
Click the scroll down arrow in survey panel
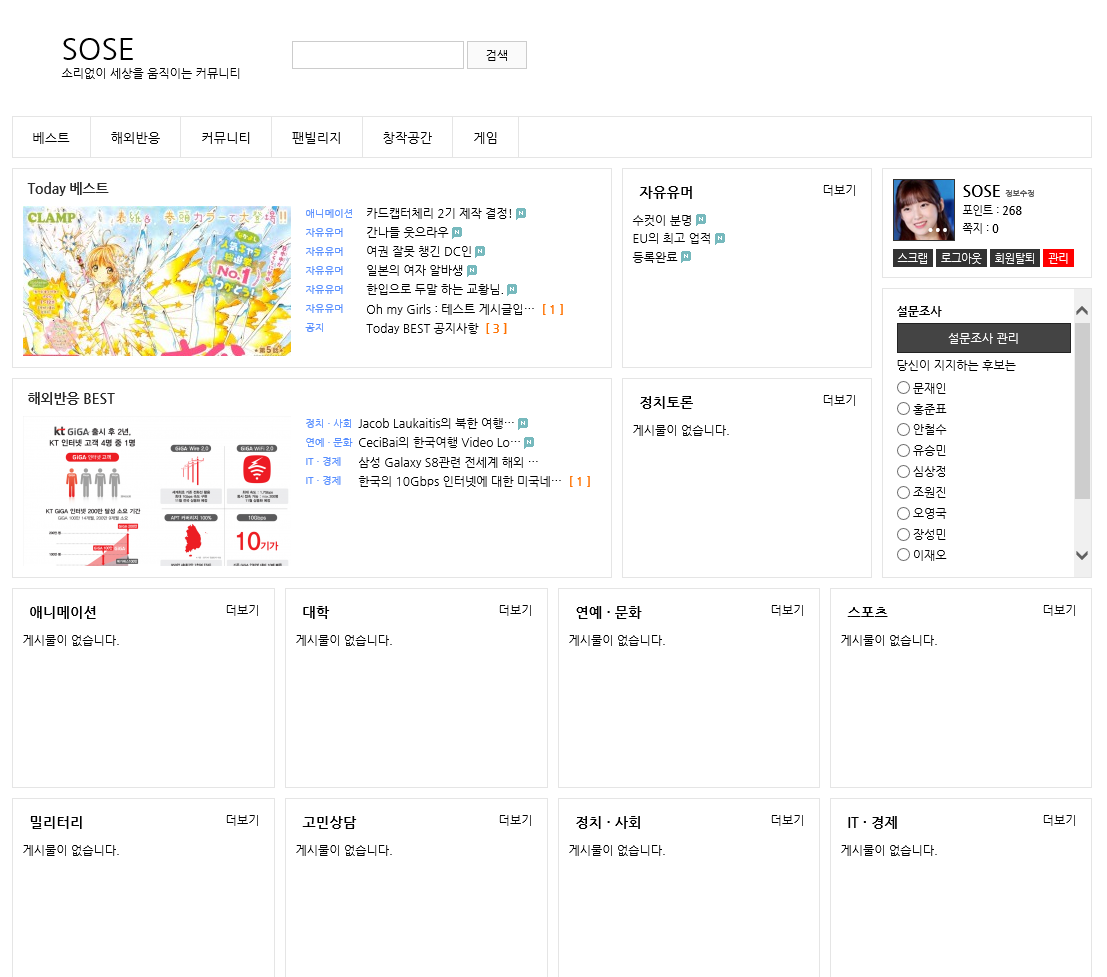point(1082,555)
